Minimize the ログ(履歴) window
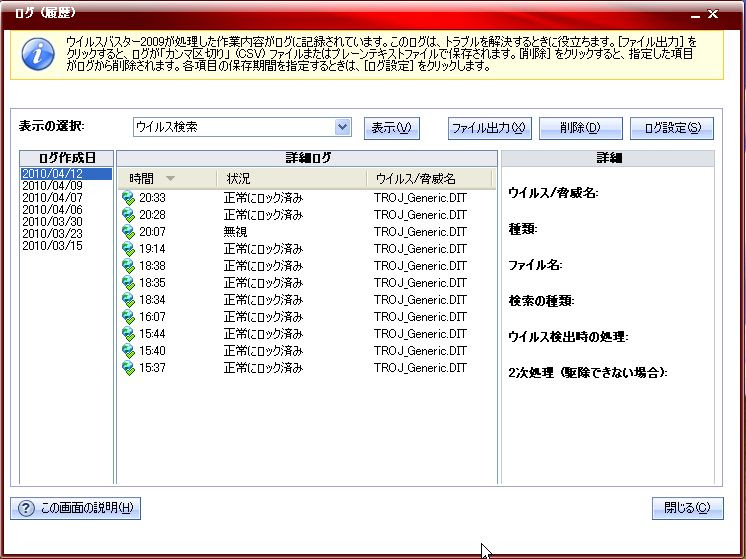The image size is (746, 559). [x=696, y=15]
